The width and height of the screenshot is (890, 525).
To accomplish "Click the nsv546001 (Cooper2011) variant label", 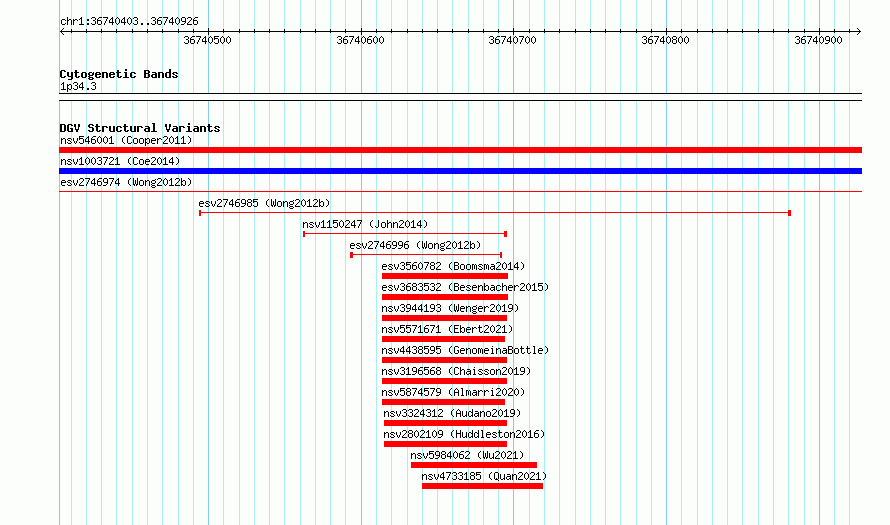I will [126, 140].
